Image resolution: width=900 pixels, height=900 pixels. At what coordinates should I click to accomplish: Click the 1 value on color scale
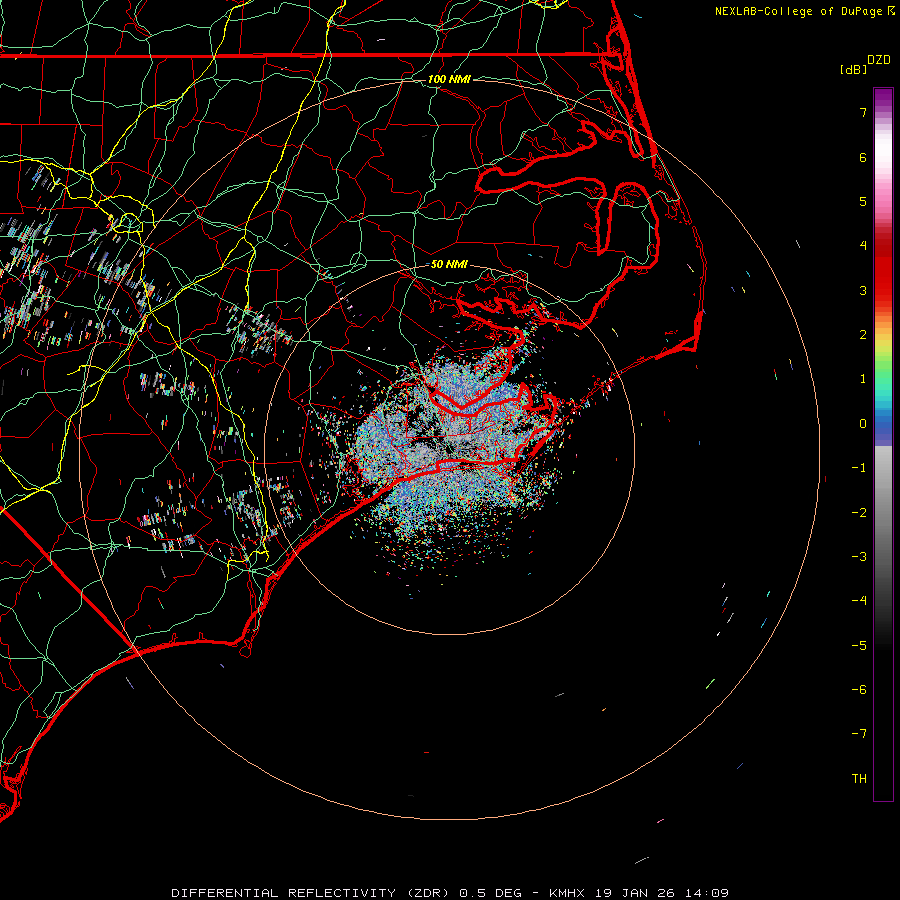[x=863, y=379]
